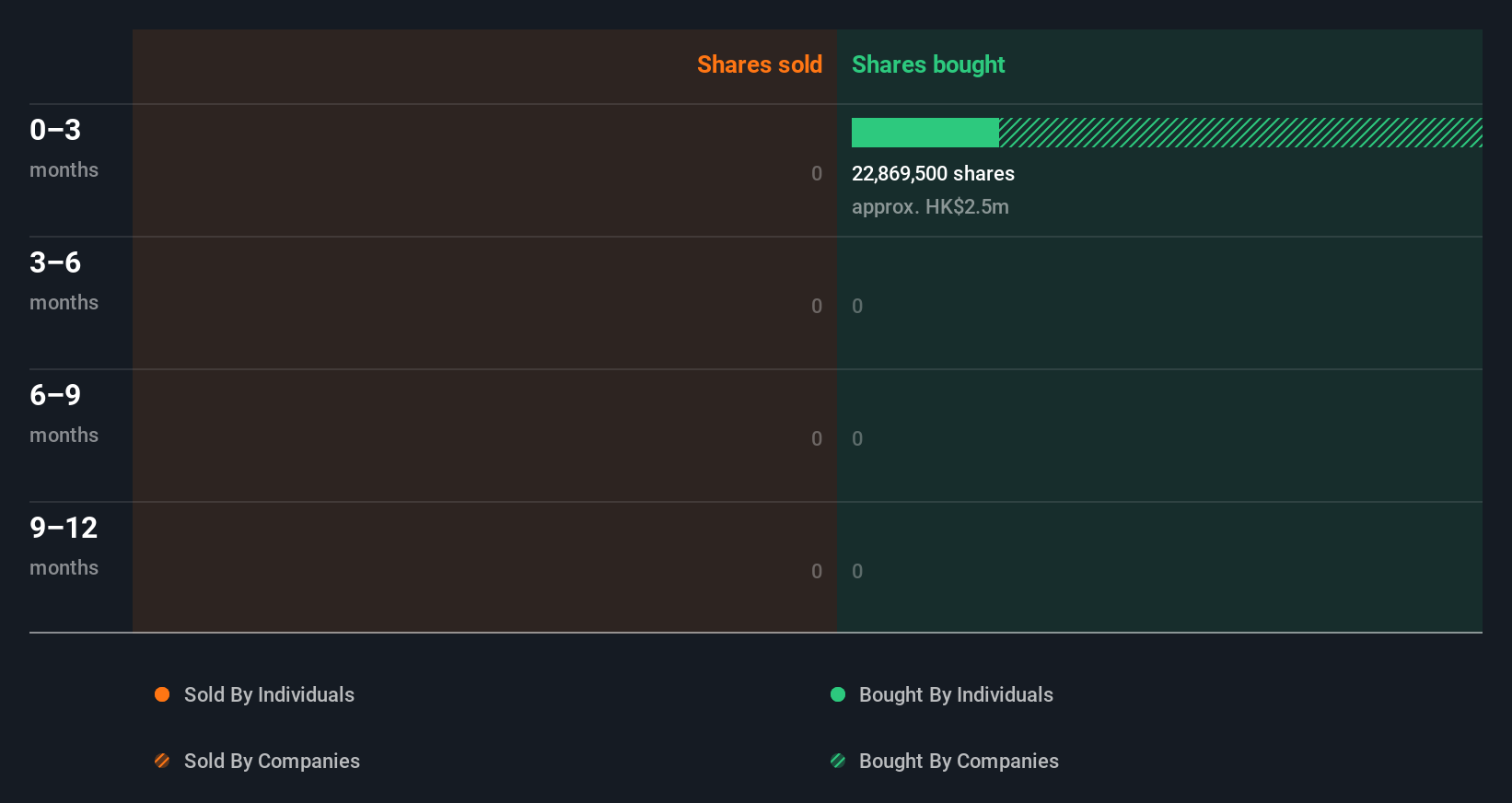The width and height of the screenshot is (1512, 803).
Task: Click the Shares bought column header
Action: (x=928, y=64)
